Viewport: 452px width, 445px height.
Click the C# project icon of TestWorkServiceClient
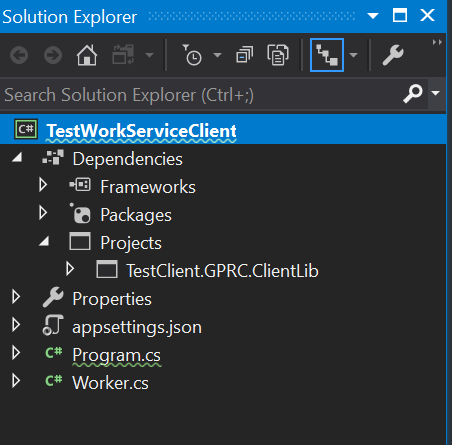coord(26,129)
